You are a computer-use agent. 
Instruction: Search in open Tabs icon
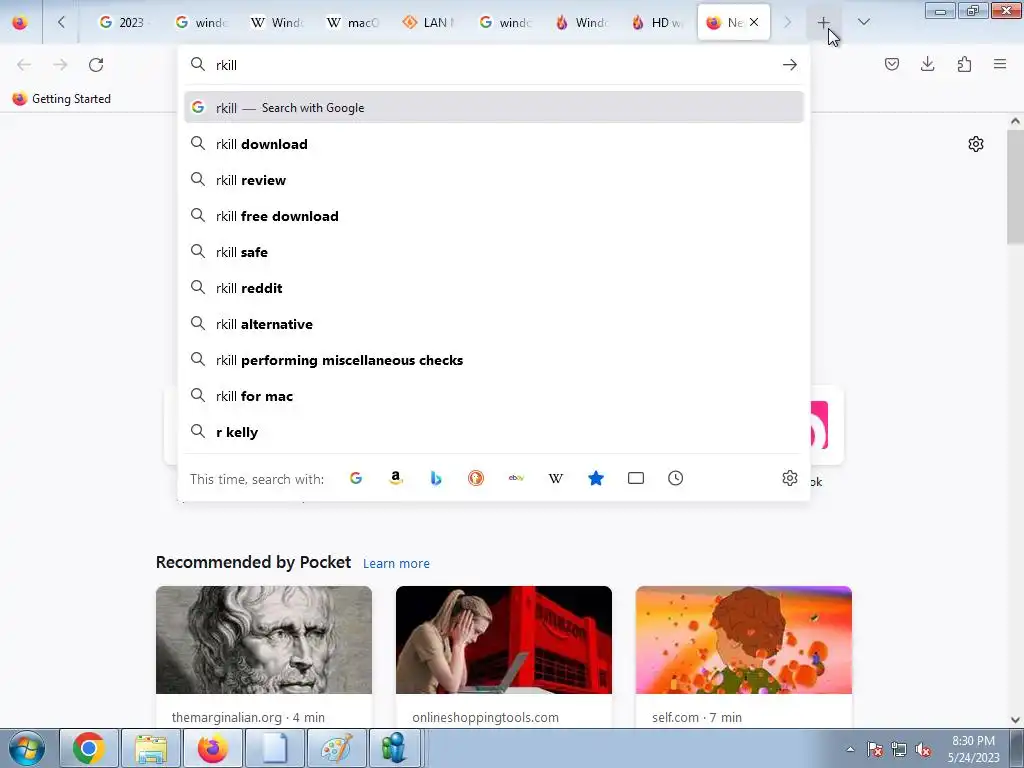(x=635, y=478)
